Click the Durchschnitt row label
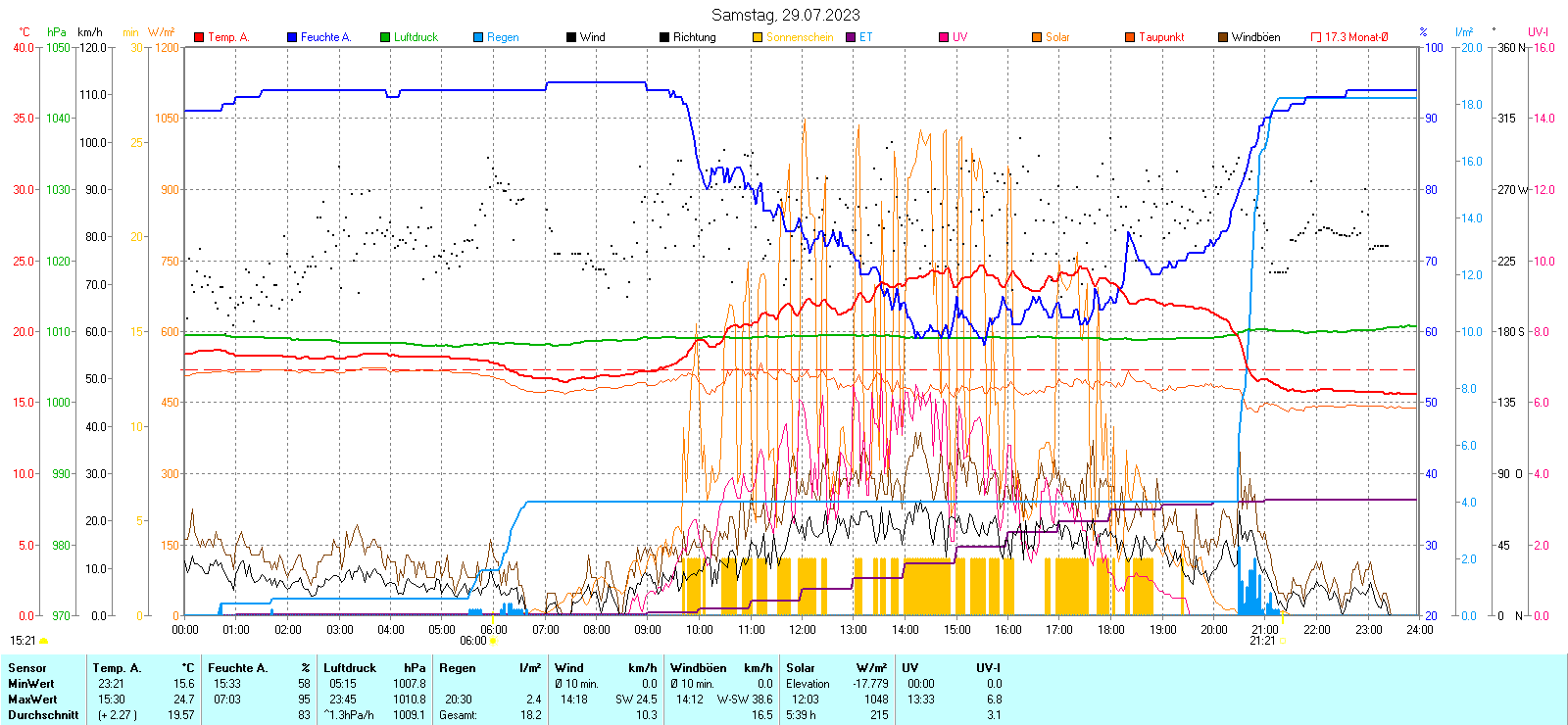 pyautogui.click(x=42, y=715)
